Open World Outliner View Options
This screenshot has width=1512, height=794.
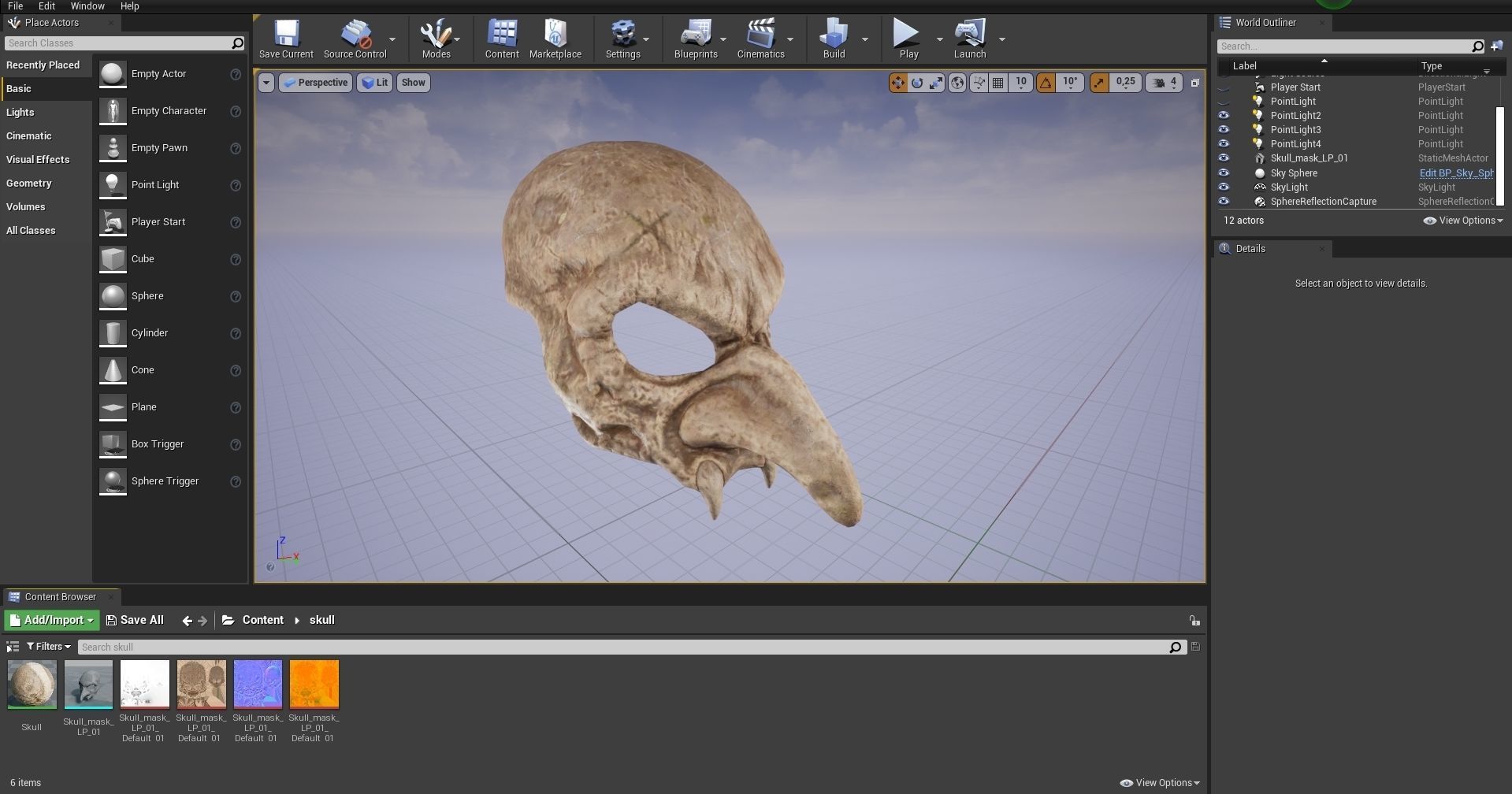coord(1464,221)
